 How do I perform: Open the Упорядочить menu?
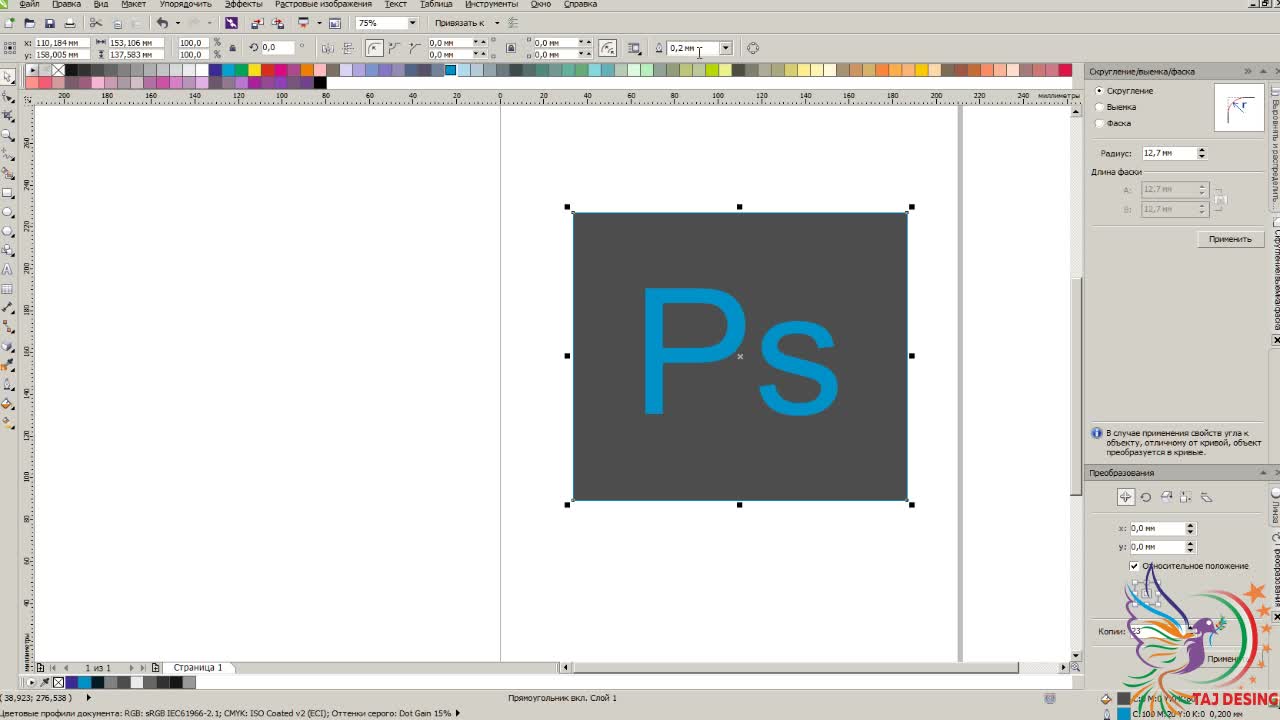(x=185, y=4)
